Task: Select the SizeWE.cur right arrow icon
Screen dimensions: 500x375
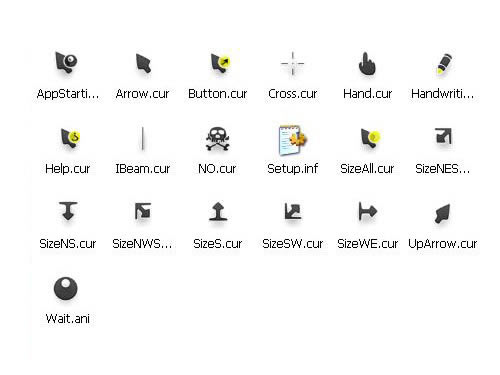Action: 367,211
